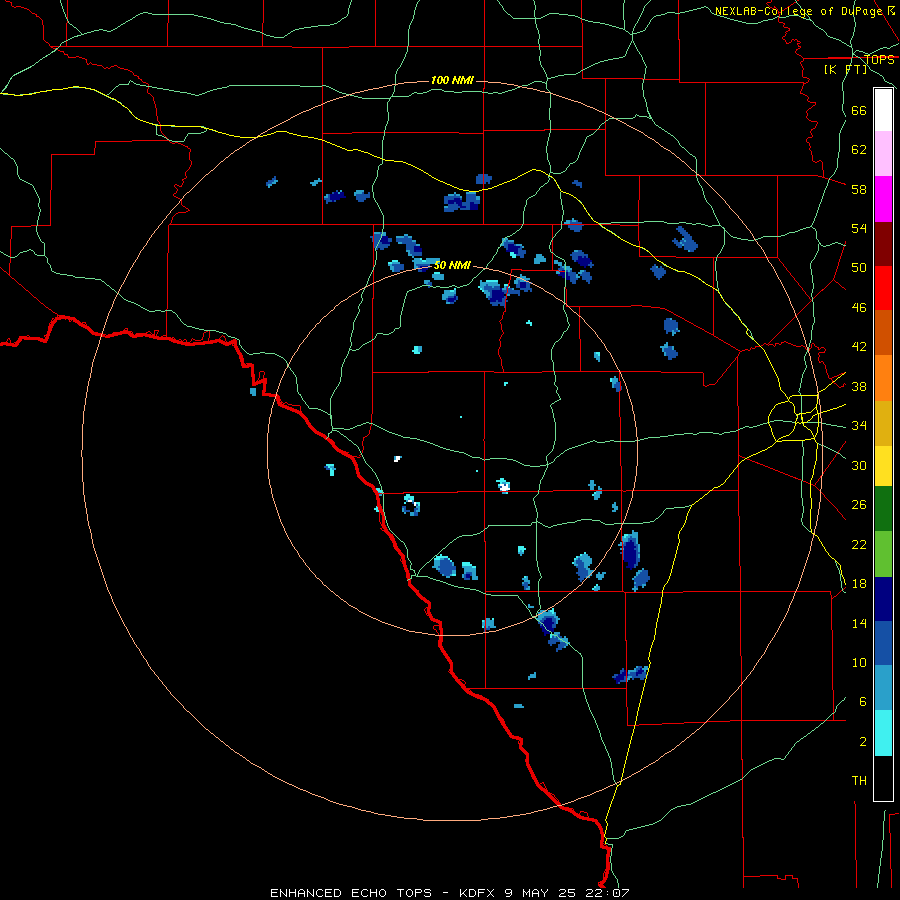Click the 2 scale label

[x=863, y=742]
